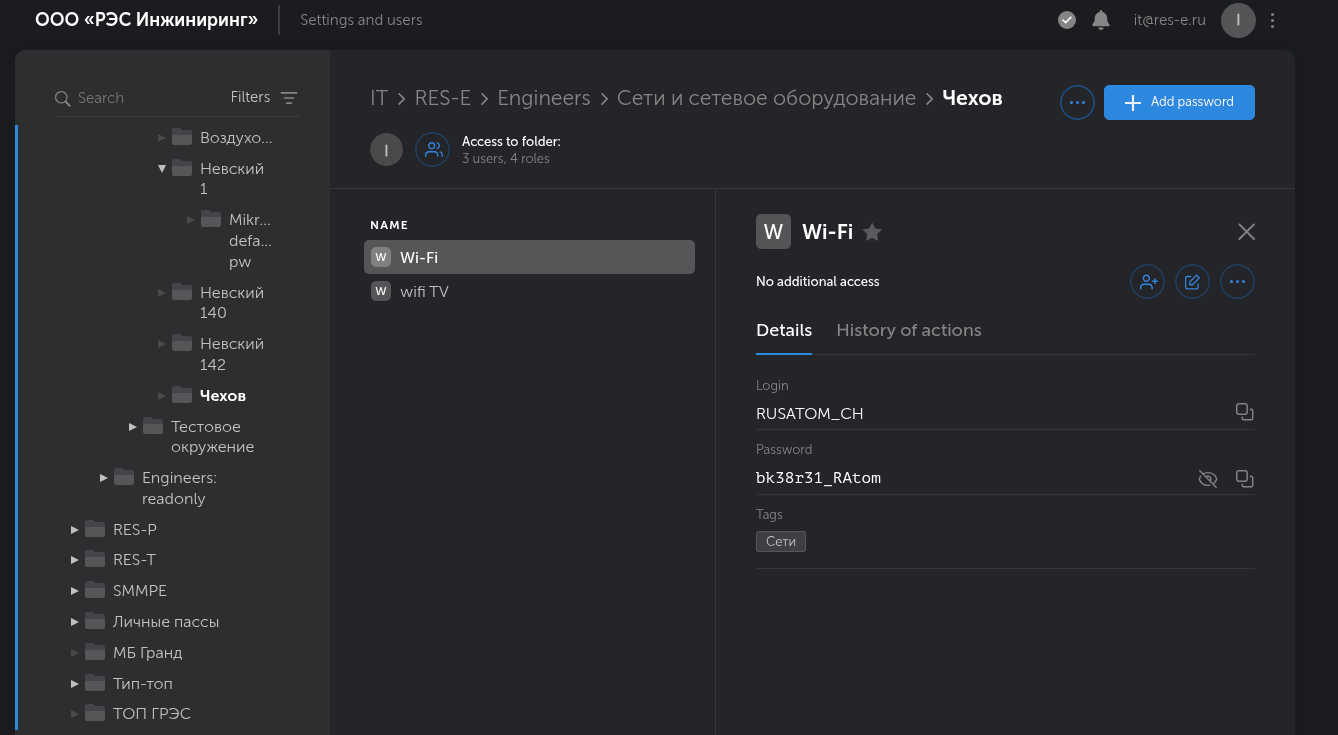Open the folder more options button beside Add password
Viewport: 1338px width, 735px height.
click(1077, 102)
